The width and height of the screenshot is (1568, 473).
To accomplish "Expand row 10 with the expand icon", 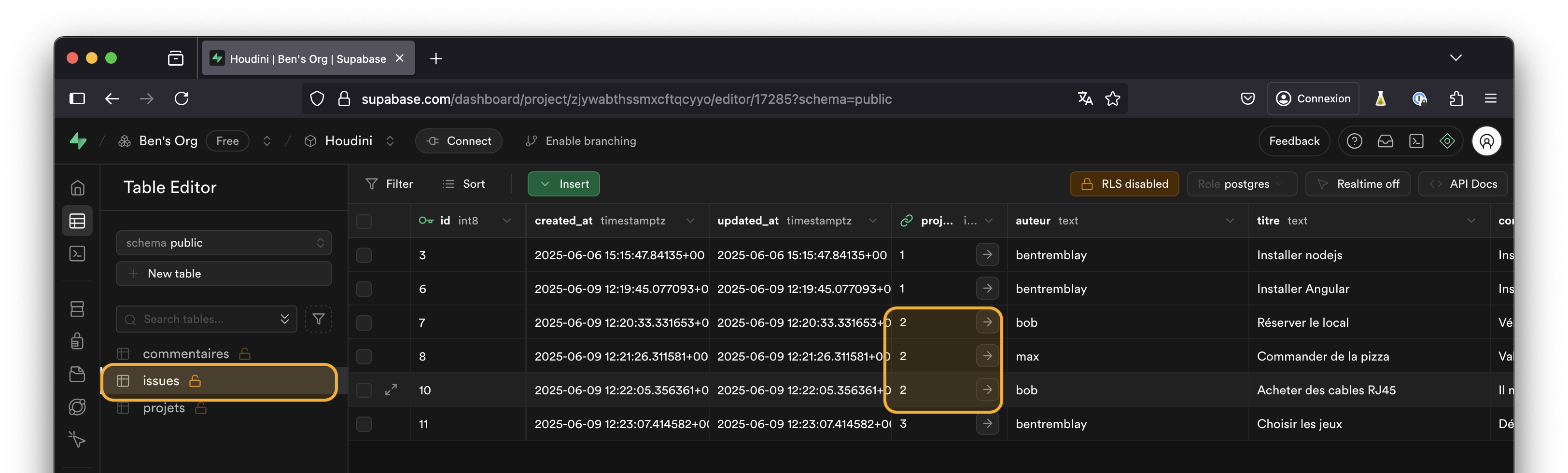I will click(392, 390).
